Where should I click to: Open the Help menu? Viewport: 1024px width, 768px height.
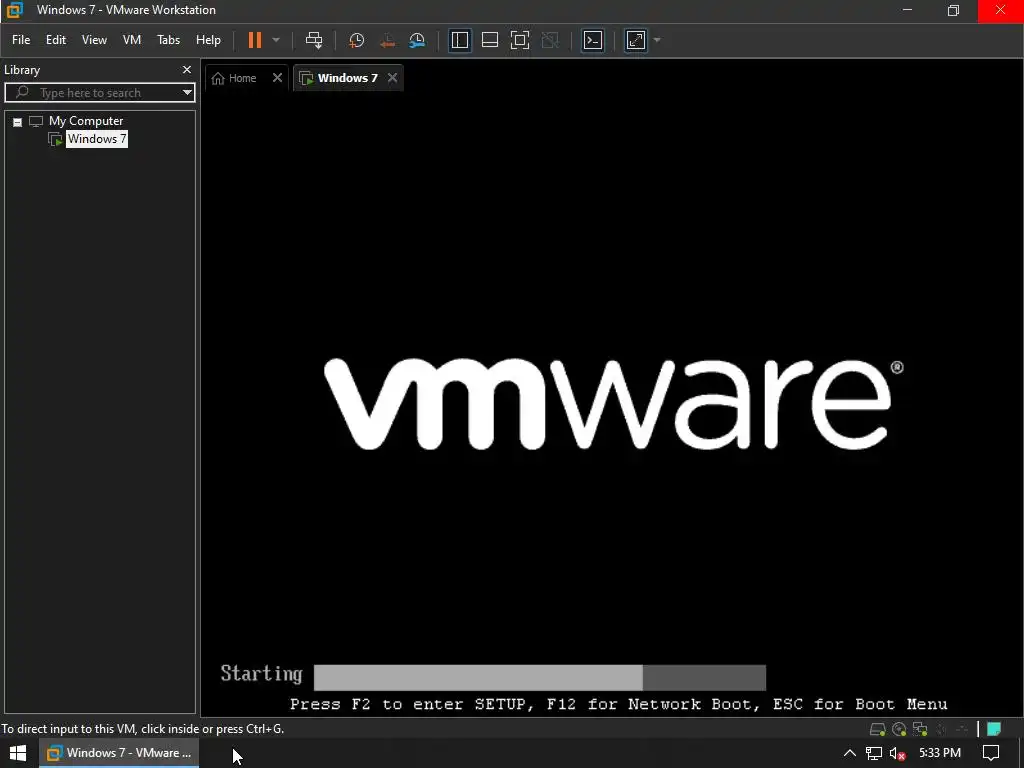tap(208, 40)
